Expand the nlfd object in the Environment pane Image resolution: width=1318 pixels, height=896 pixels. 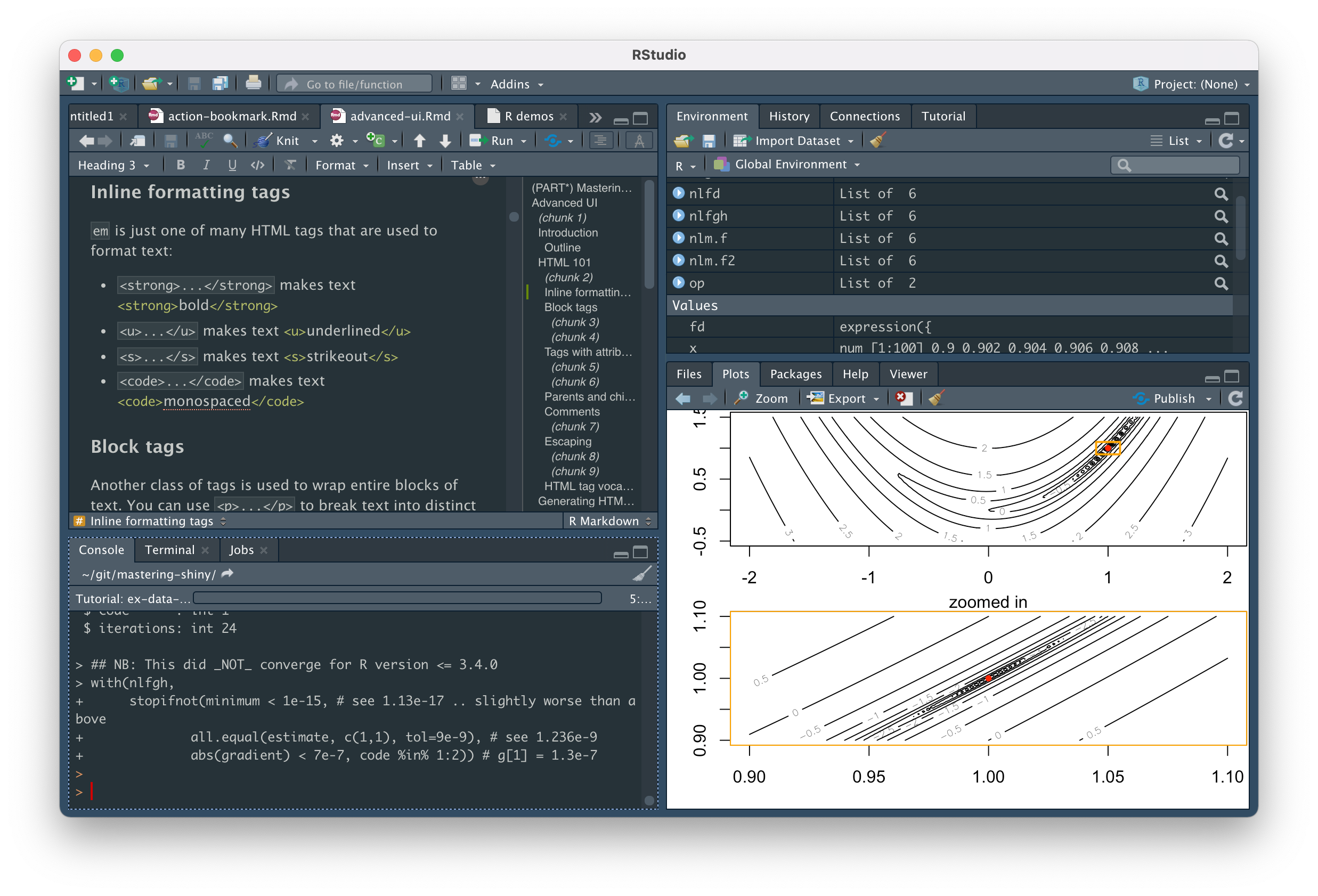(x=678, y=193)
